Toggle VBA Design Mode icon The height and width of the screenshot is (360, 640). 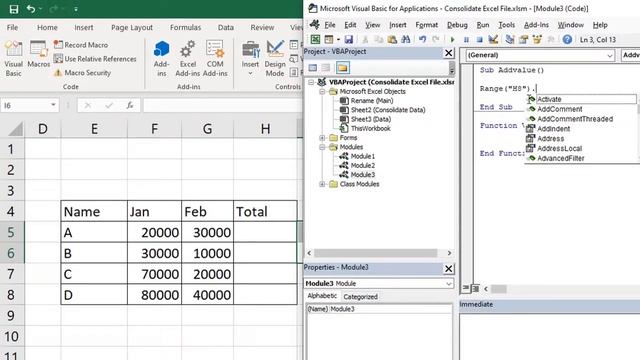493,39
